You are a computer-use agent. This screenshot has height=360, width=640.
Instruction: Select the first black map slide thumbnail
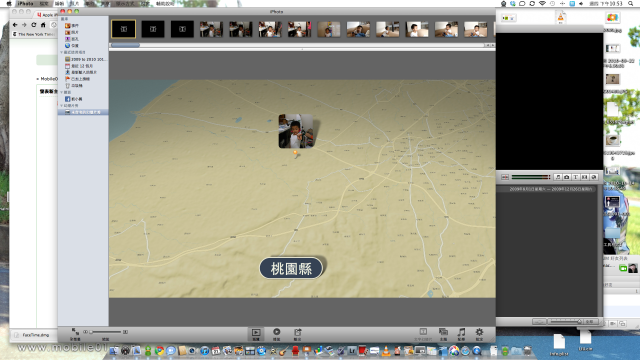point(124,29)
